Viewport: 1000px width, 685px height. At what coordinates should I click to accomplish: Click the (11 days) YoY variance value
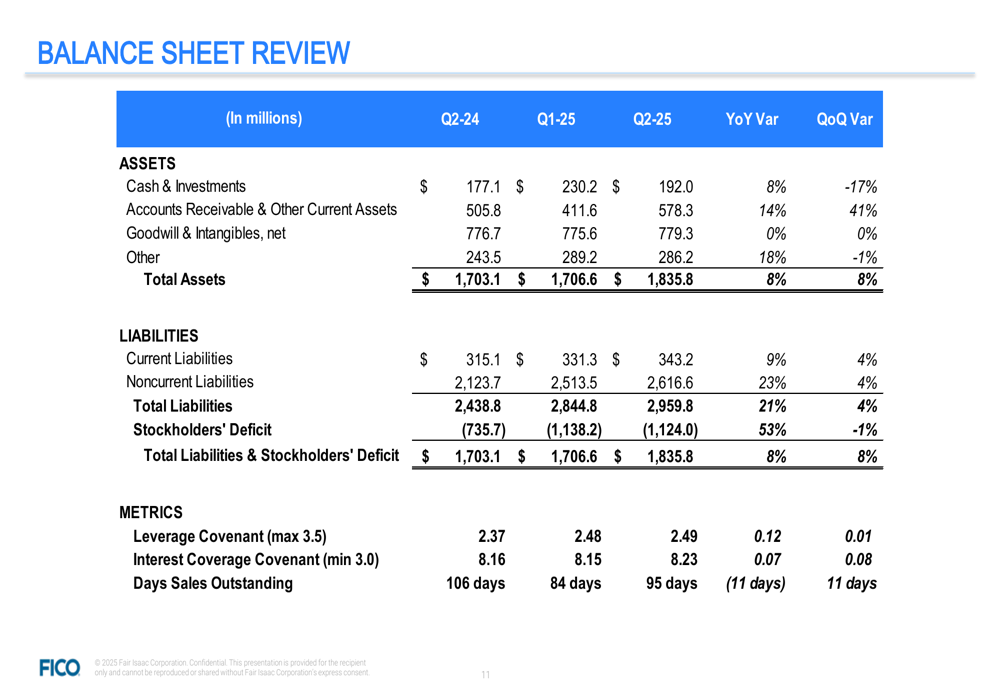tap(756, 584)
